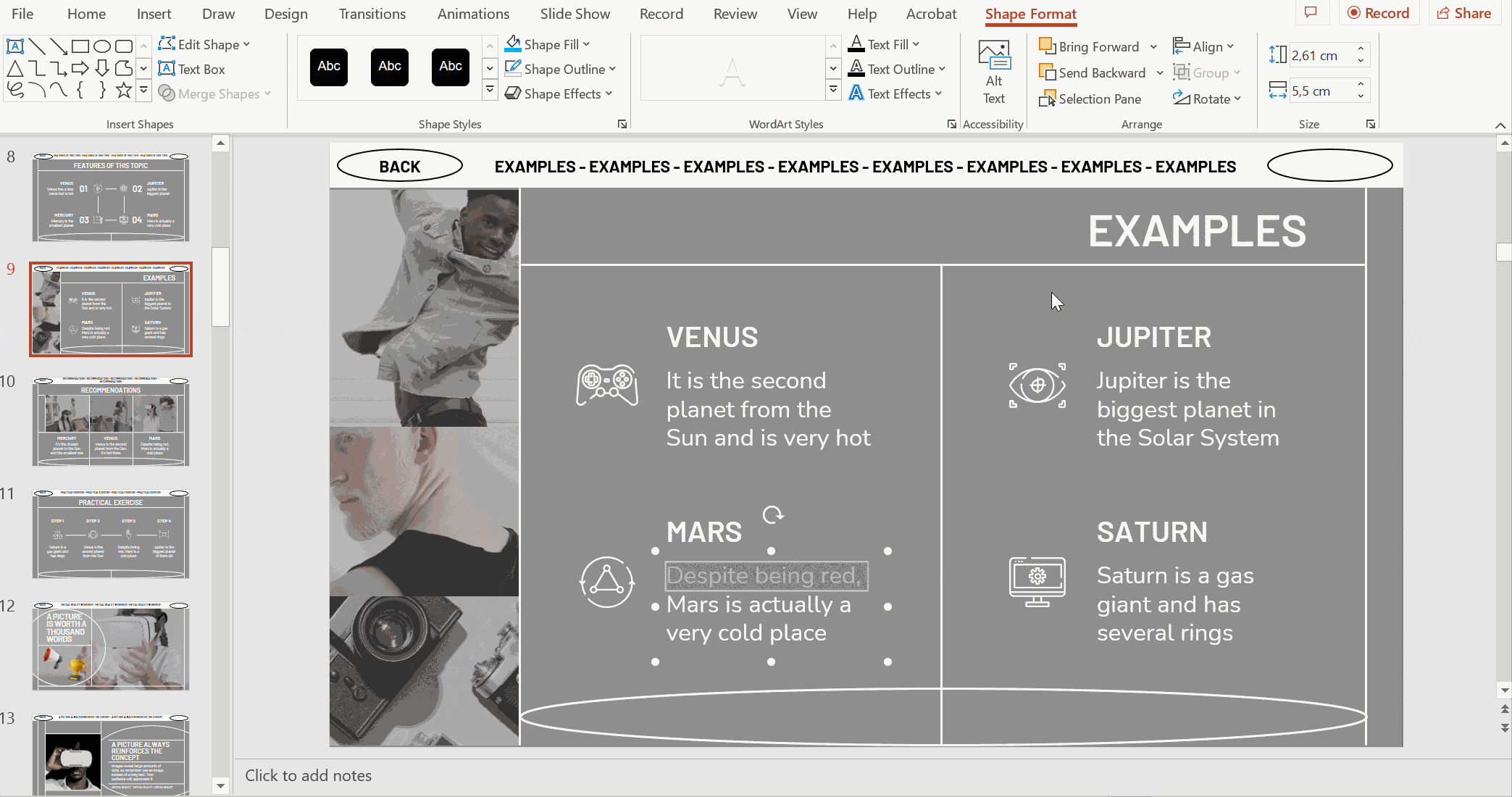This screenshot has height=797, width=1512.
Task: Expand the shape styles gallery More arrow
Action: (x=490, y=91)
